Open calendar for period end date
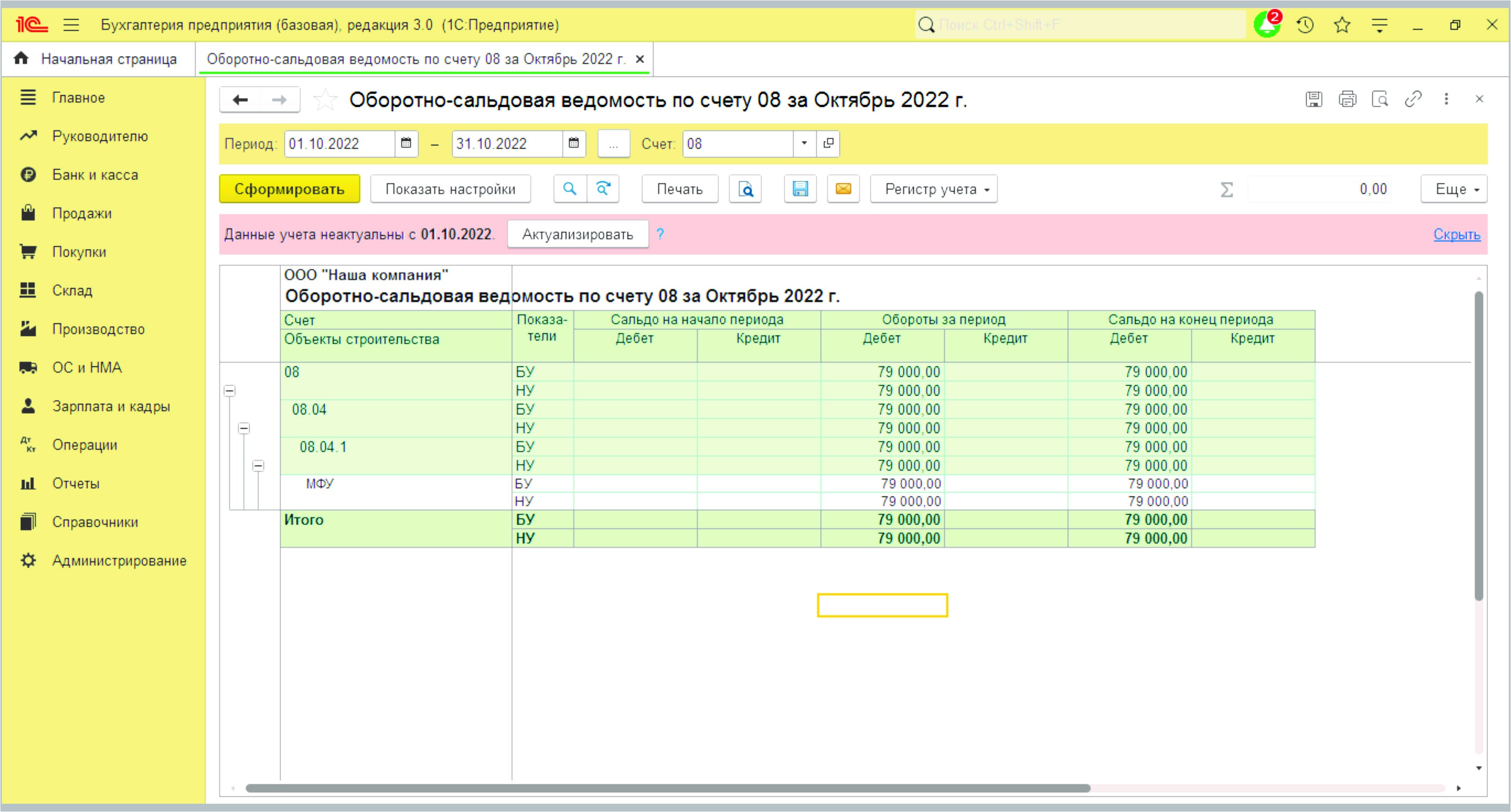 coord(574,143)
